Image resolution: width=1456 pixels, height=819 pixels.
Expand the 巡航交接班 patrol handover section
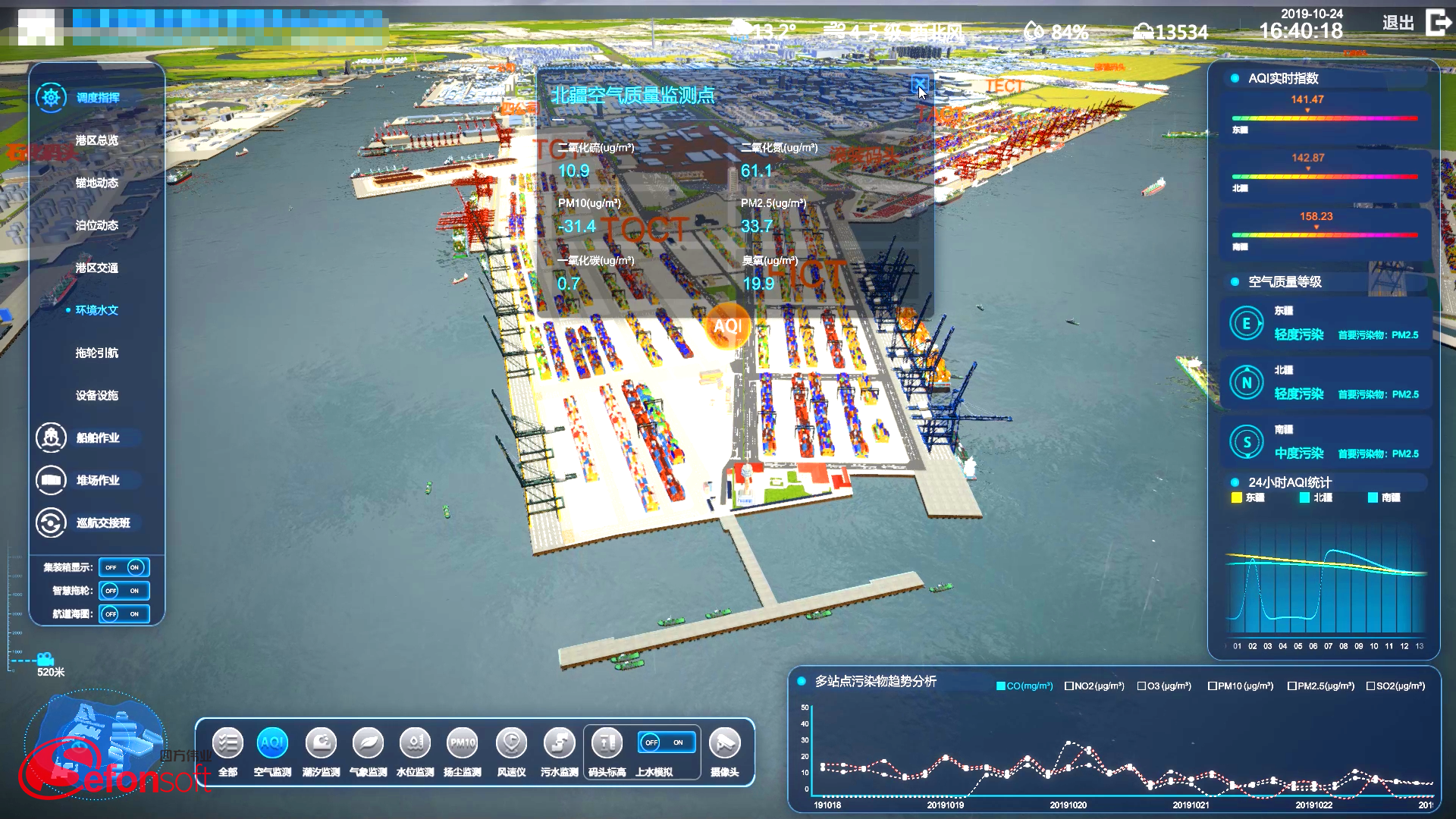coord(102,522)
